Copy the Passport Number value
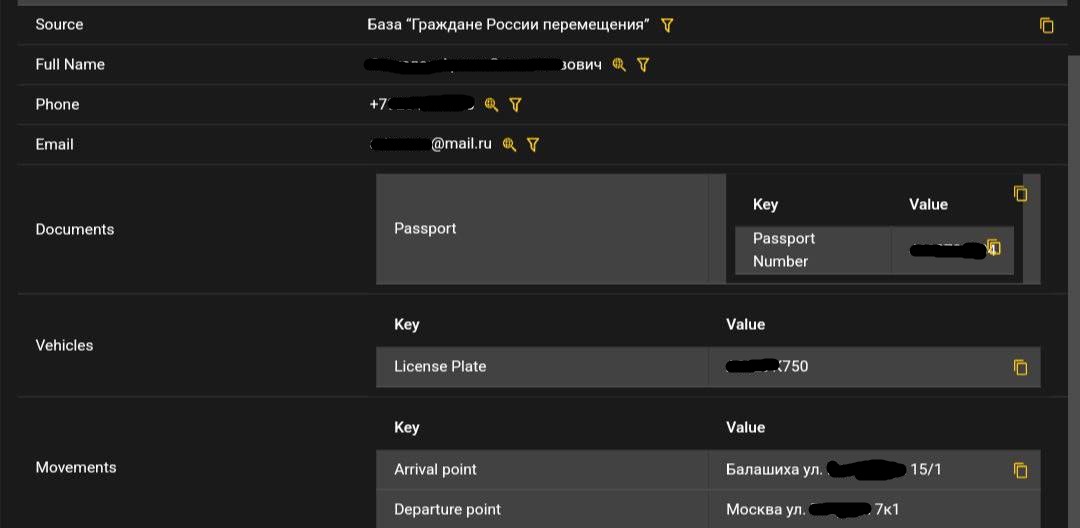Screen dimensions: 1080x528 click(x=993, y=247)
